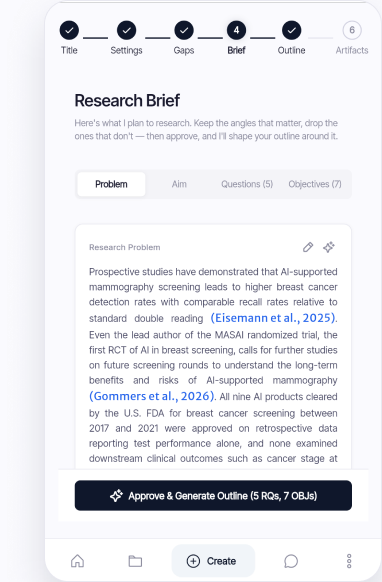The width and height of the screenshot is (382, 582).
Task: Tap the Create button
Action: click(213, 561)
